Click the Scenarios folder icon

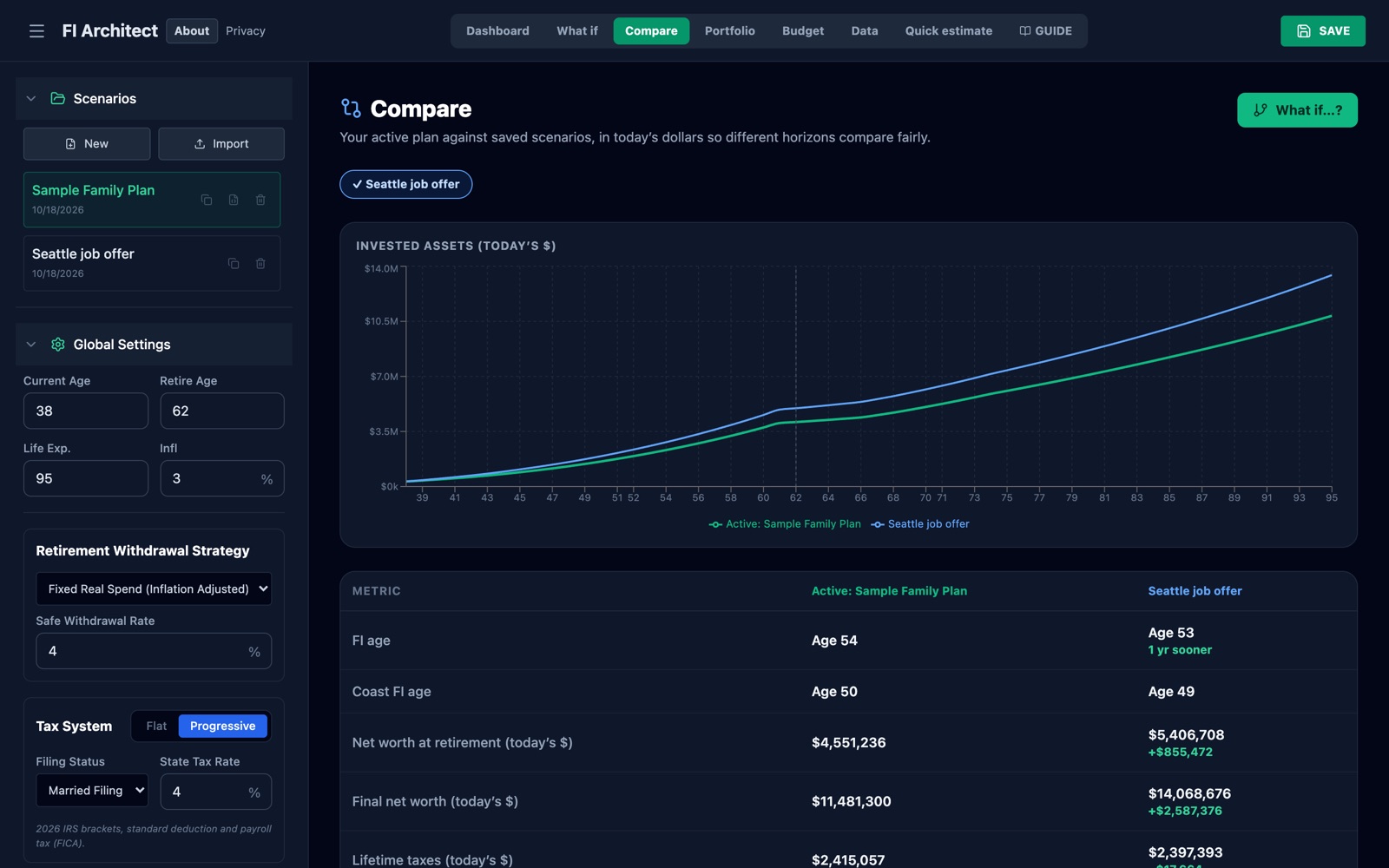point(58,98)
